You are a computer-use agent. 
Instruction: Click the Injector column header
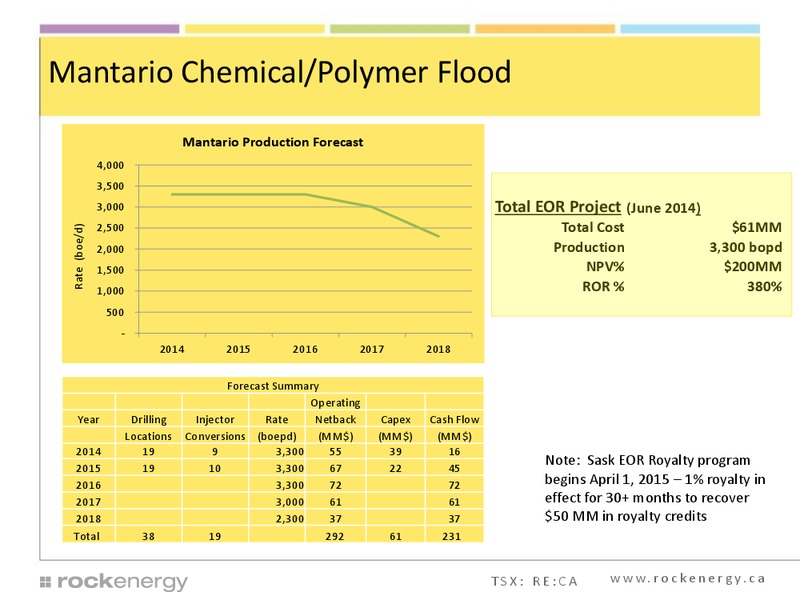[x=215, y=420]
